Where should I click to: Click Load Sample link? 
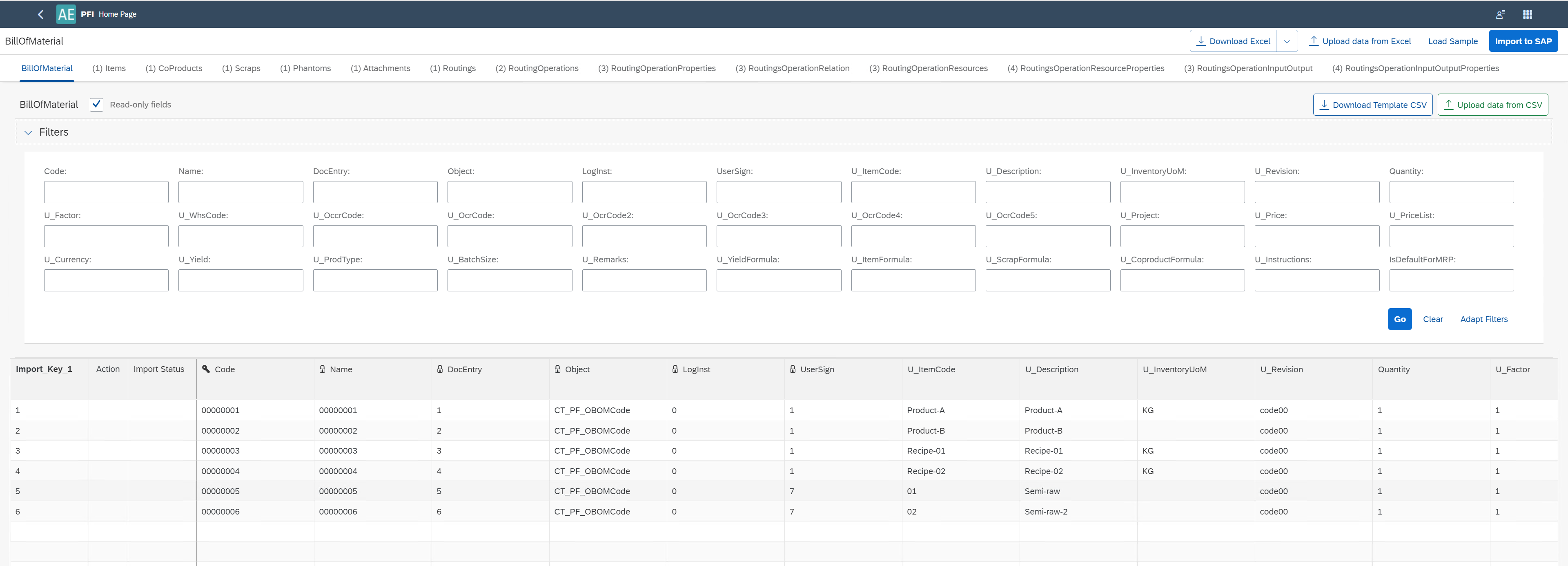coord(1452,41)
